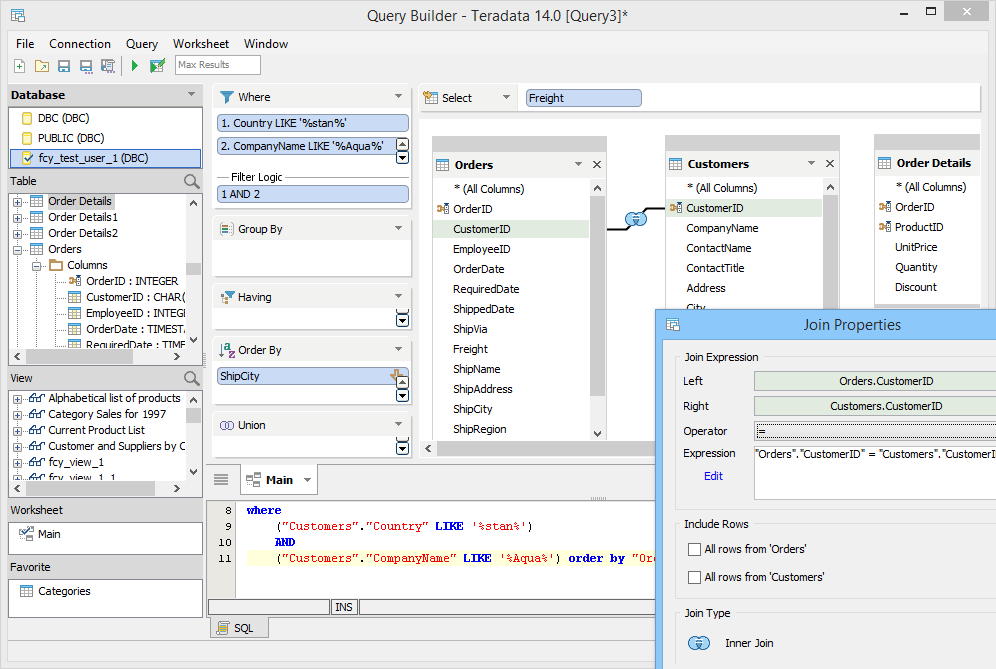The height and width of the screenshot is (669, 996).
Task: Click the Freight column chip in Select
Action: 583,98
